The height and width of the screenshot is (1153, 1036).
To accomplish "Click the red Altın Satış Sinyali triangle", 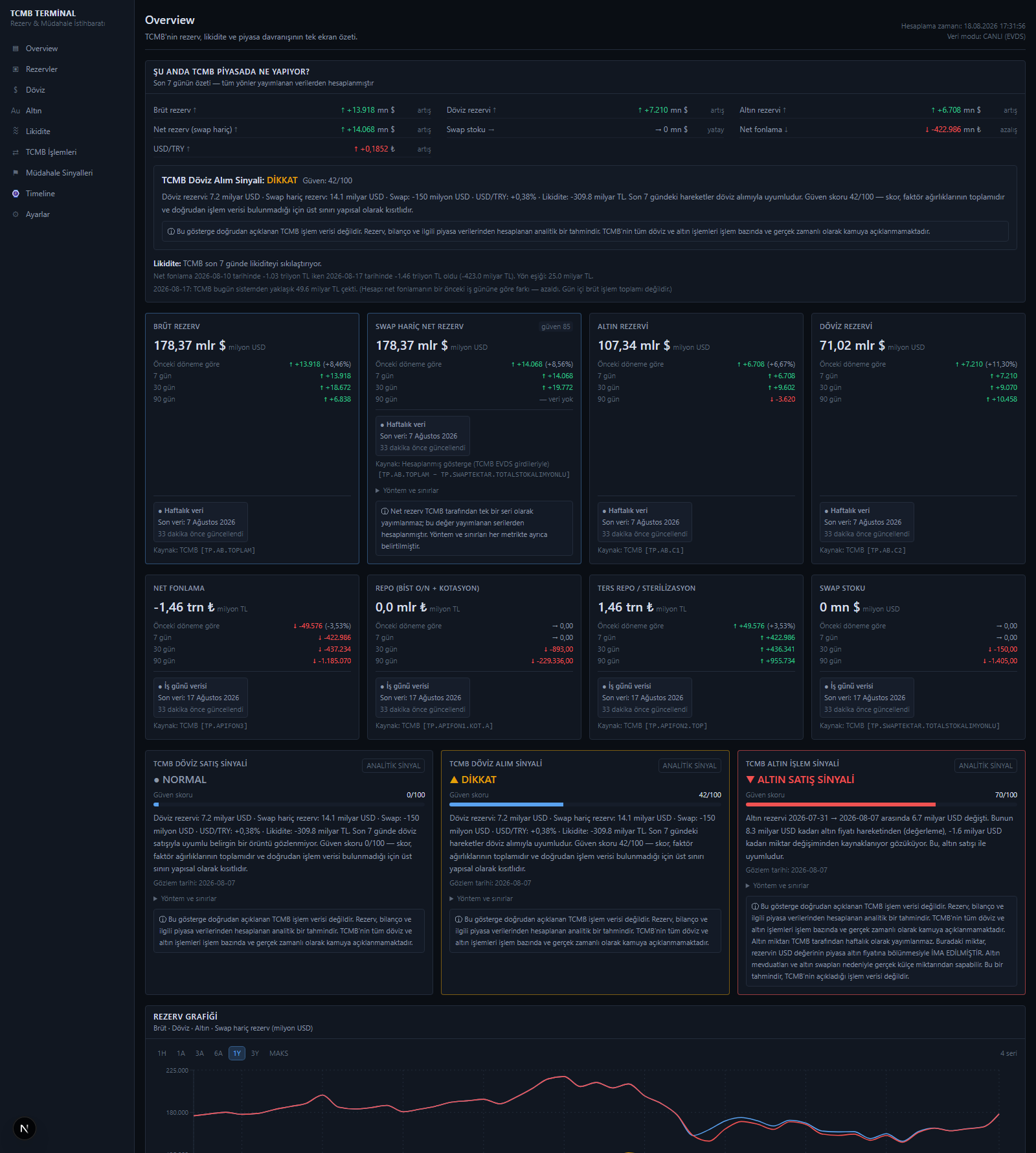I will pyautogui.click(x=750, y=780).
